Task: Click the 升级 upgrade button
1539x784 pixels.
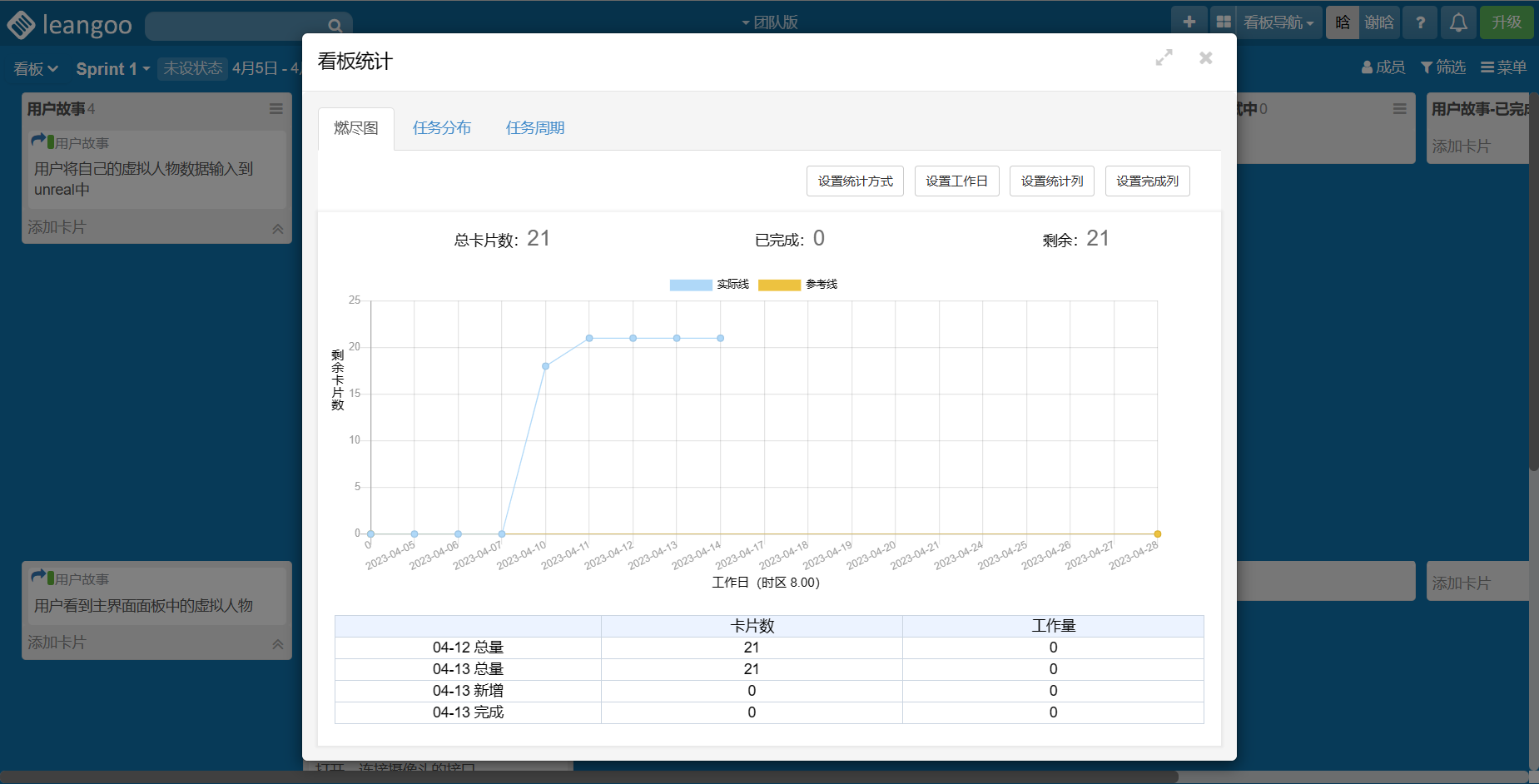Action: pos(1507,22)
